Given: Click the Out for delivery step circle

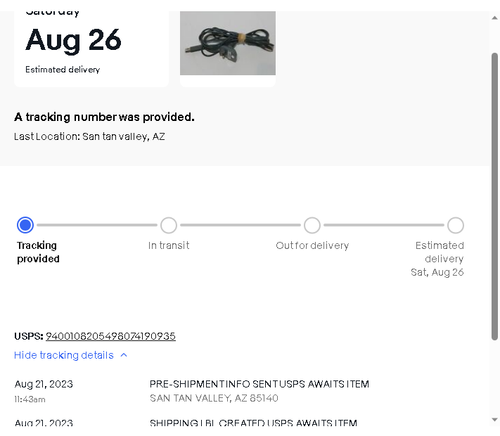Looking at the screenshot, I should 312,225.
